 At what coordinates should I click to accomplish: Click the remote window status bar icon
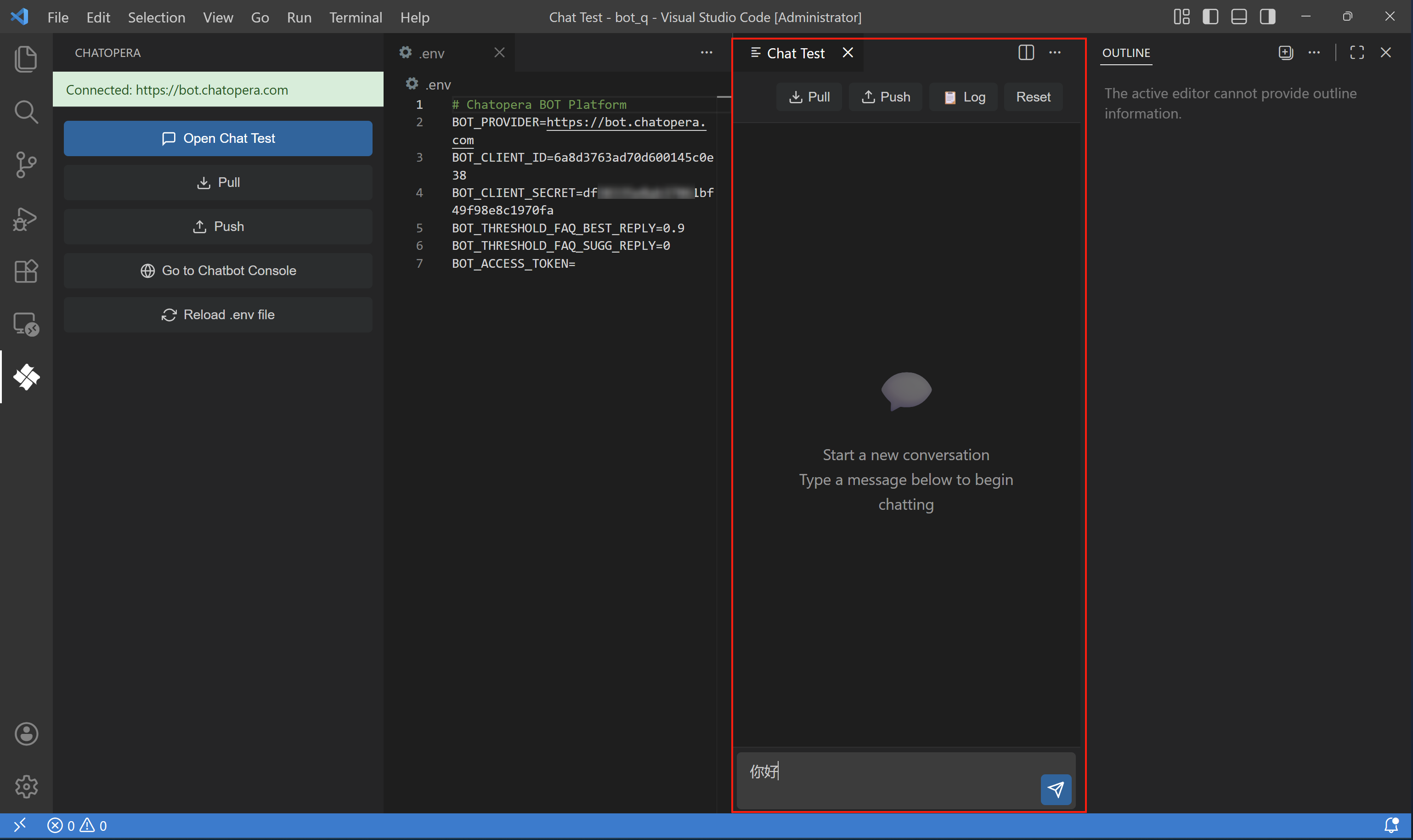point(20,825)
